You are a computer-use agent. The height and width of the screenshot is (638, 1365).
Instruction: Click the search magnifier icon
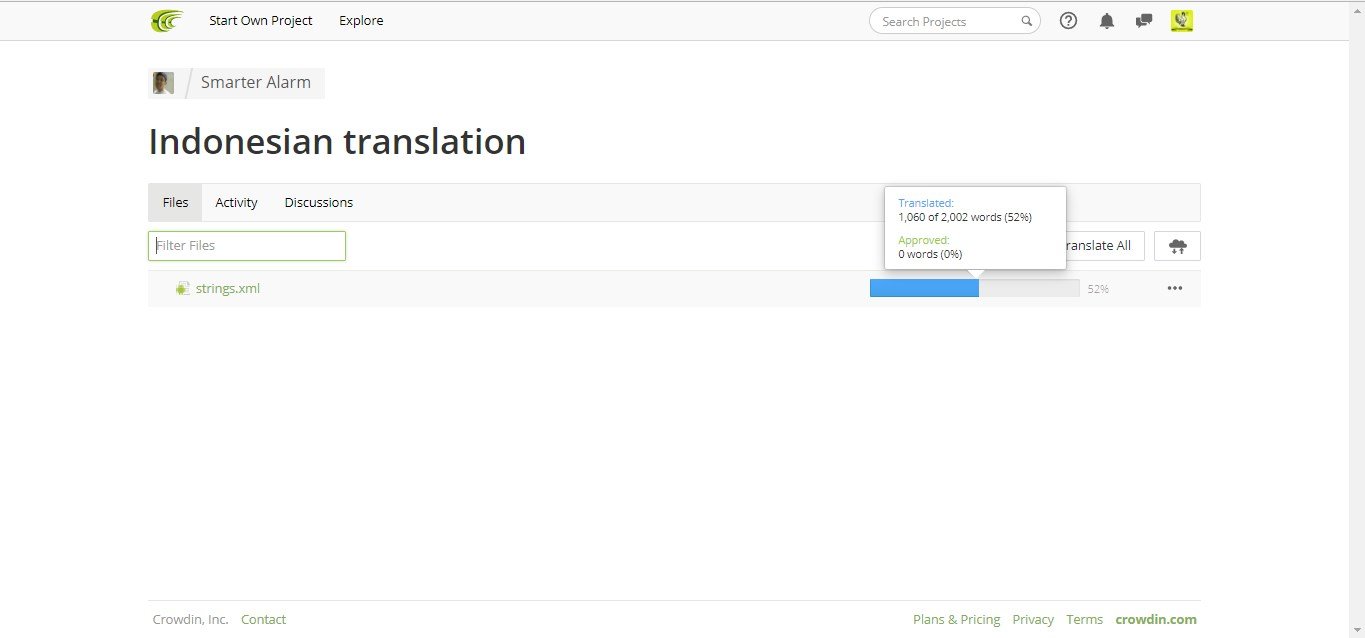click(x=1026, y=21)
